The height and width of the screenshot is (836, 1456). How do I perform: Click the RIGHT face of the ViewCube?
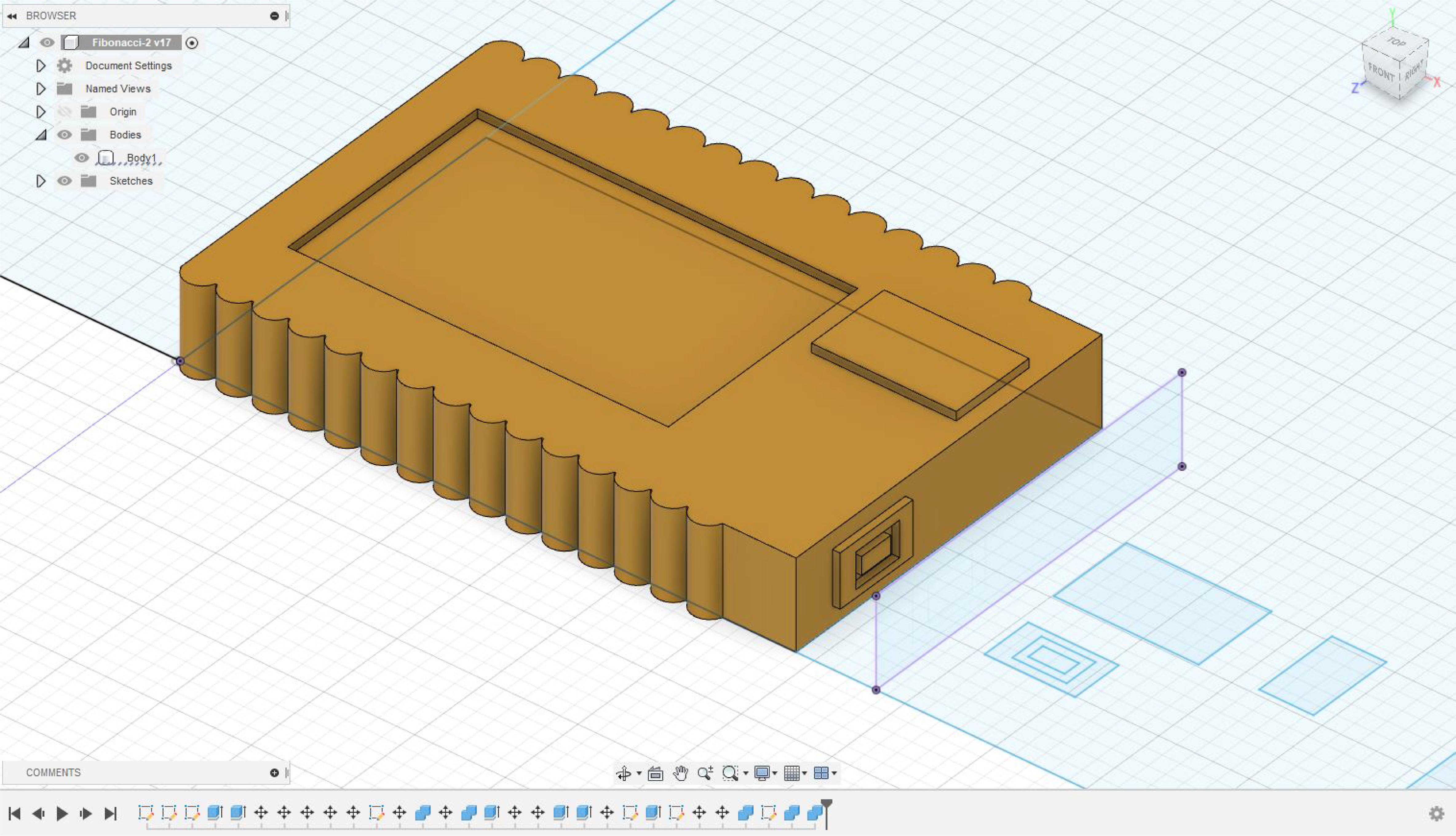tap(1414, 71)
